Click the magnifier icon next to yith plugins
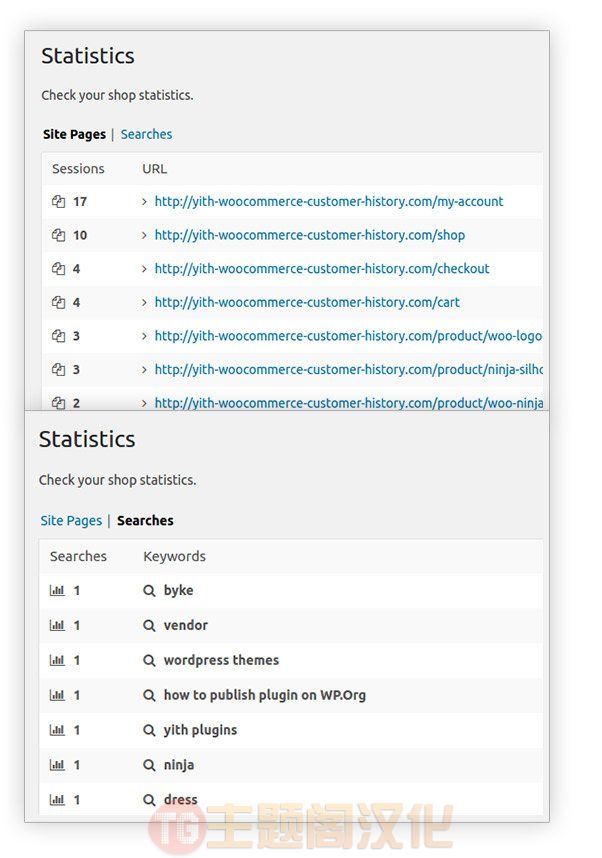This screenshot has height=858, width=602. [149, 731]
